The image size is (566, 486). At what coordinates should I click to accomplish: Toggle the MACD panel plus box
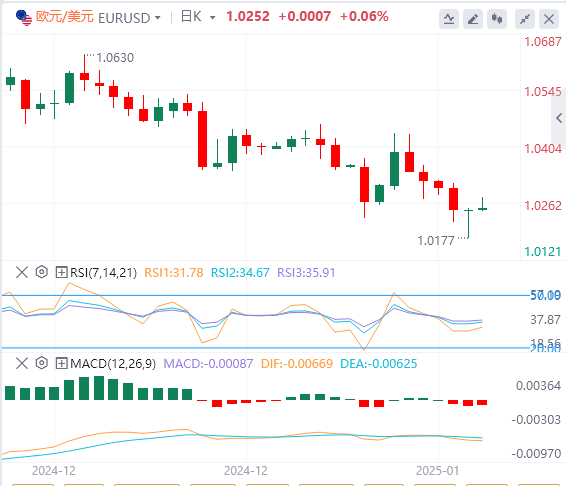tap(61, 363)
